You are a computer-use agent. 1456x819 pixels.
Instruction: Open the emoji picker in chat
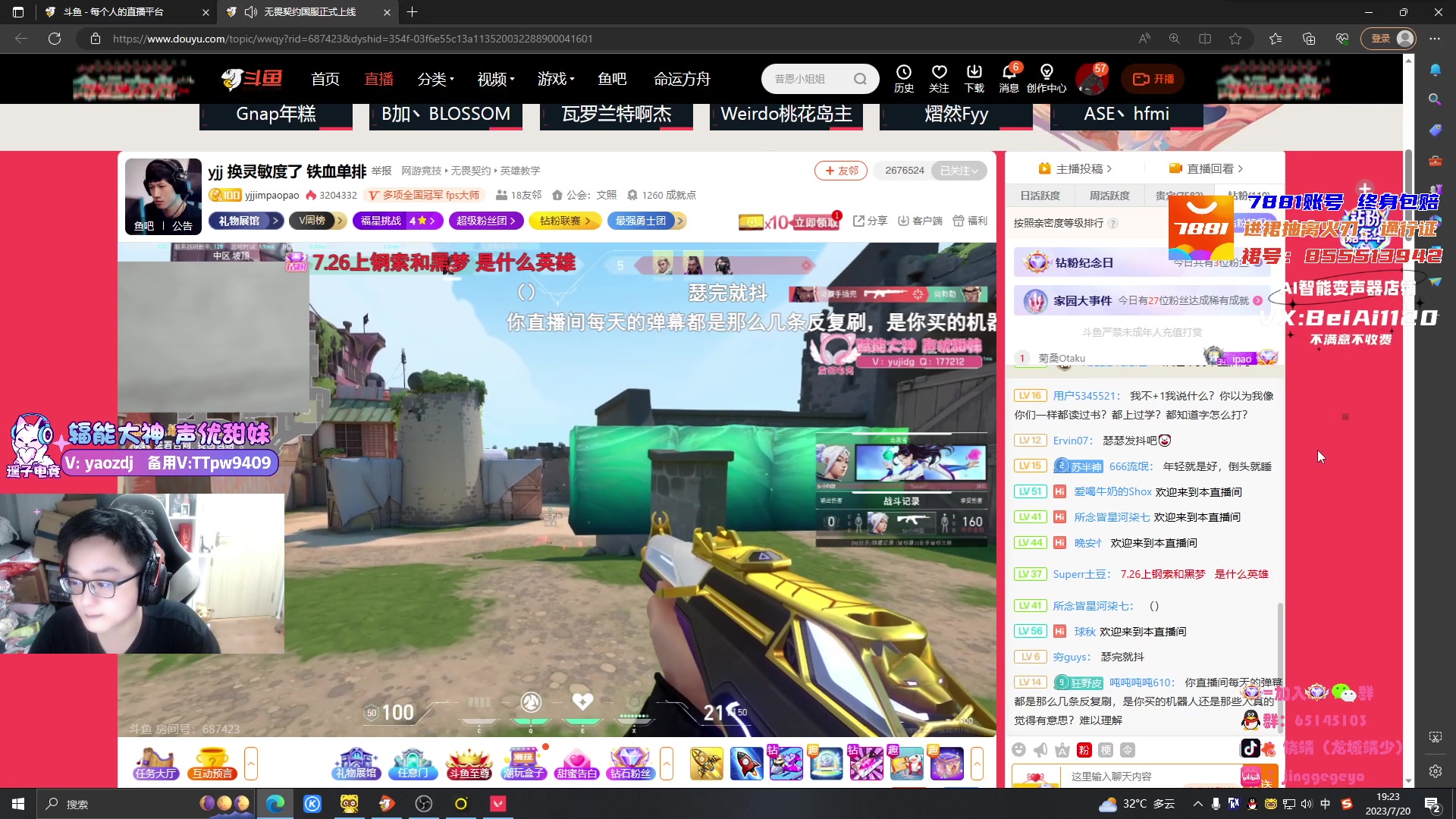(x=1018, y=750)
